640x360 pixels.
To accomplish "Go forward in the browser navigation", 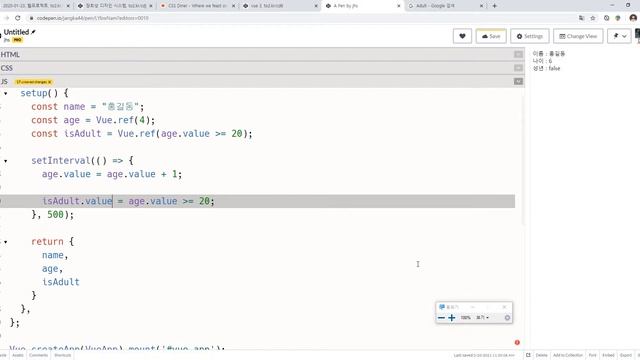I will pyautogui.click(x=7, y=18).
